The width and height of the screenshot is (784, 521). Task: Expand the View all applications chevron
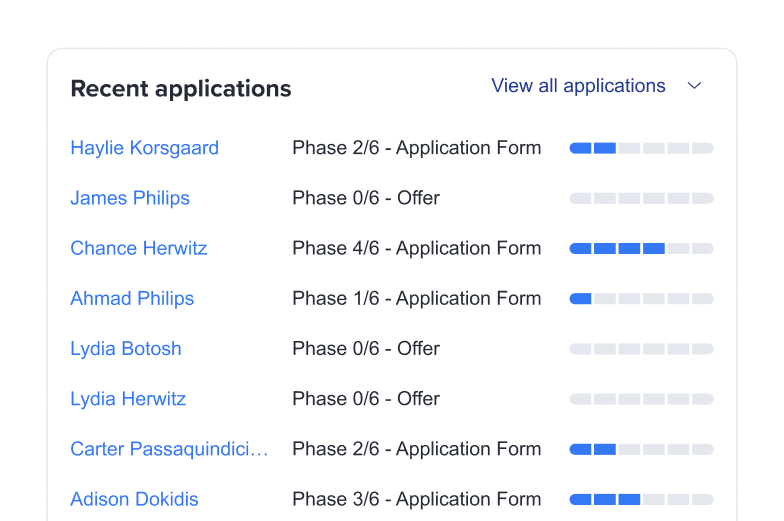tap(694, 86)
